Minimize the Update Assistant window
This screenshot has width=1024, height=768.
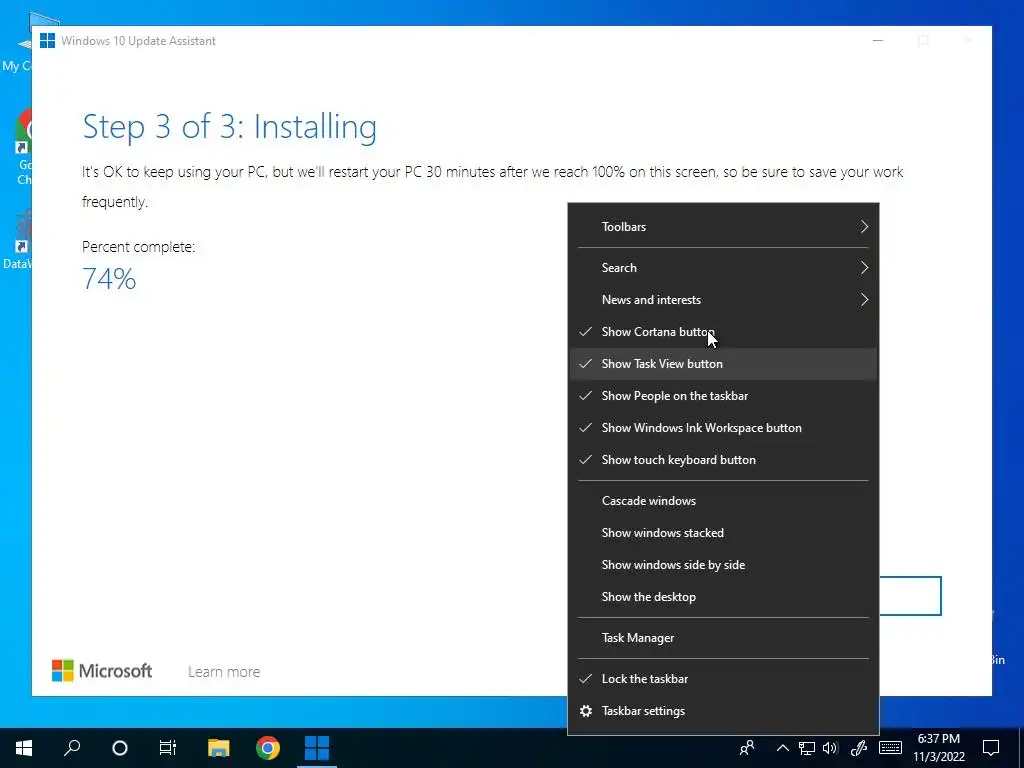point(878,40)
